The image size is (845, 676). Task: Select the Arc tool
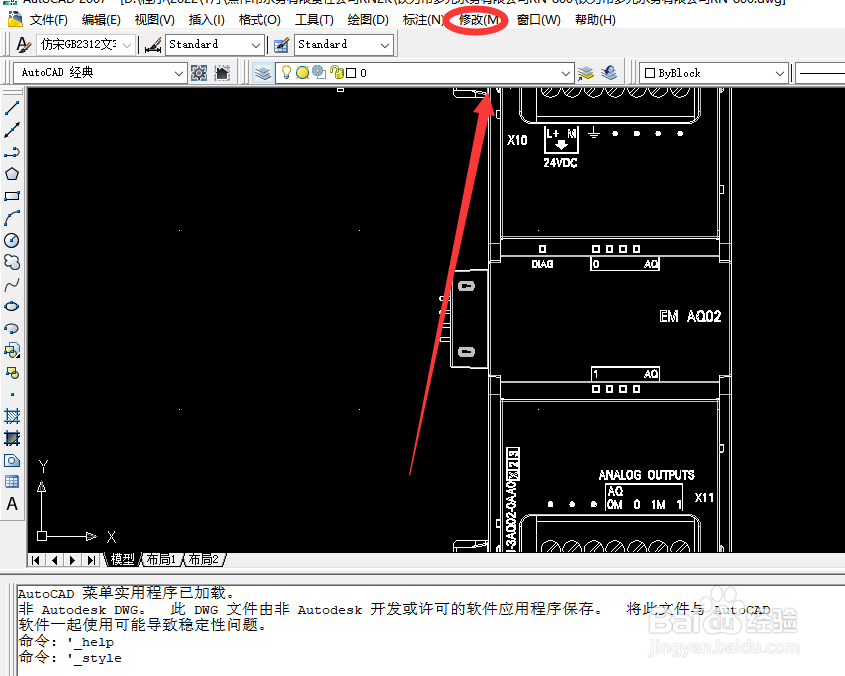click(x=12, y=218)
